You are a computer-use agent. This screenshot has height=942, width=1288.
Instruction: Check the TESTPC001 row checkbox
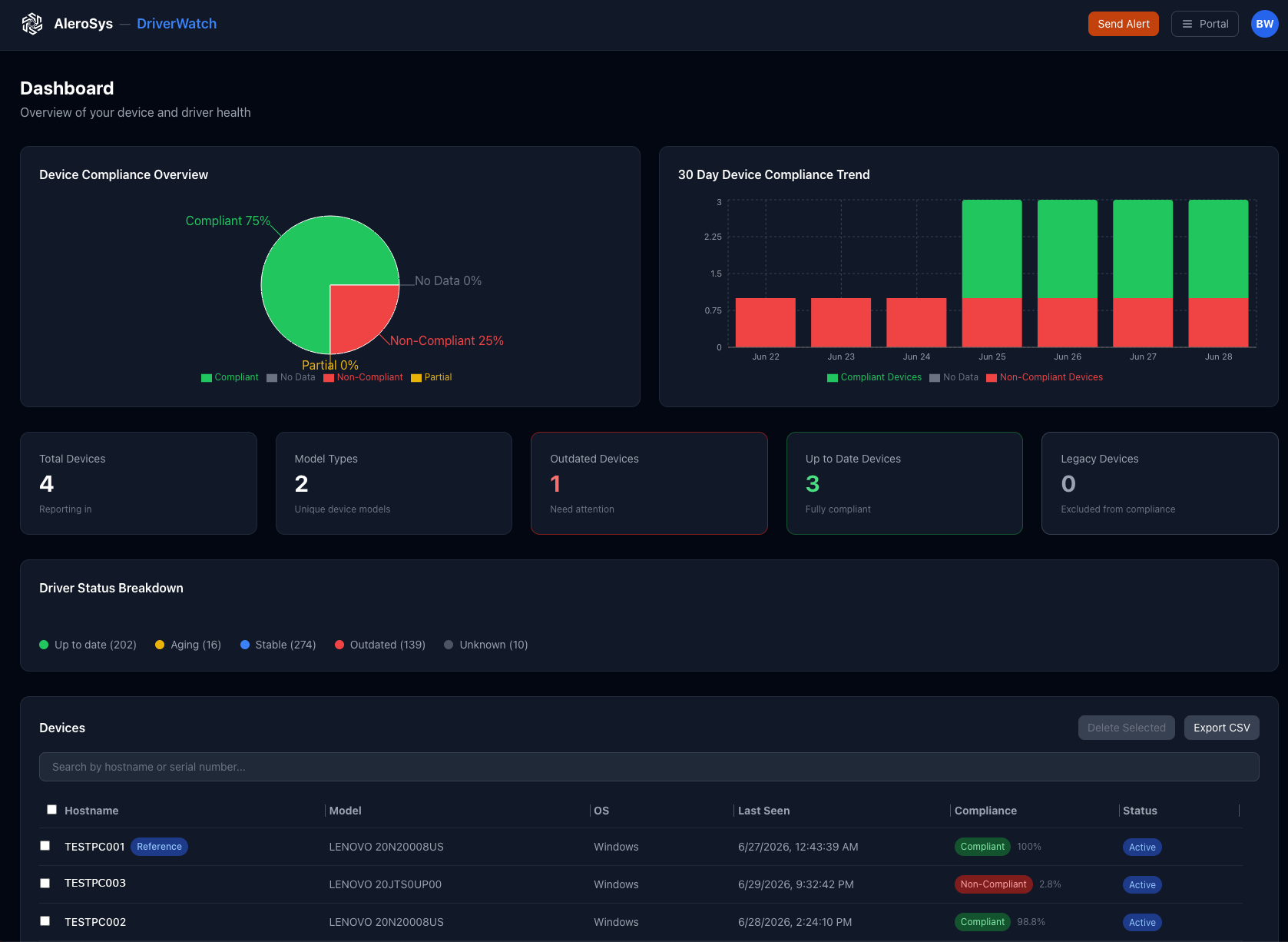45,846
